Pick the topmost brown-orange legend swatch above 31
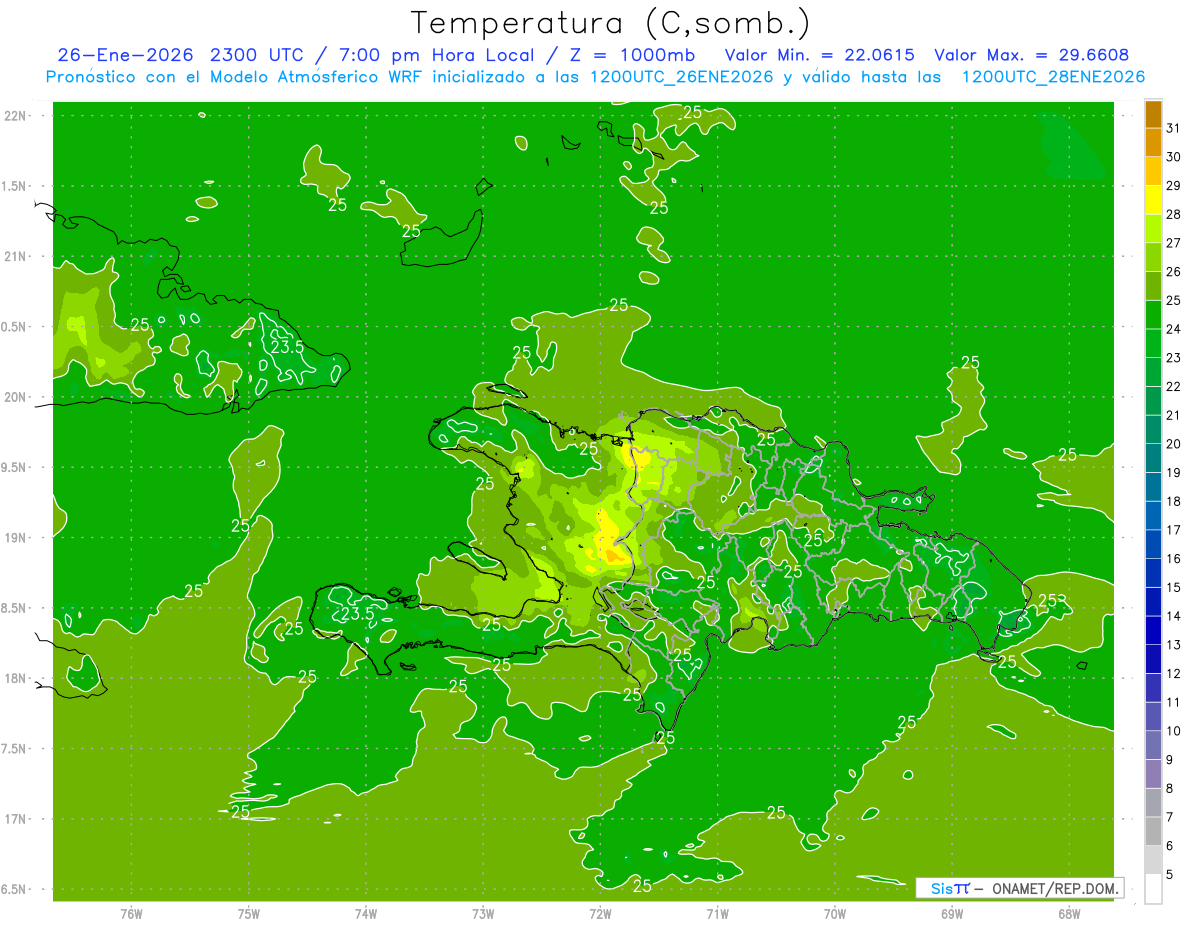 click(x=1153, y=114)
